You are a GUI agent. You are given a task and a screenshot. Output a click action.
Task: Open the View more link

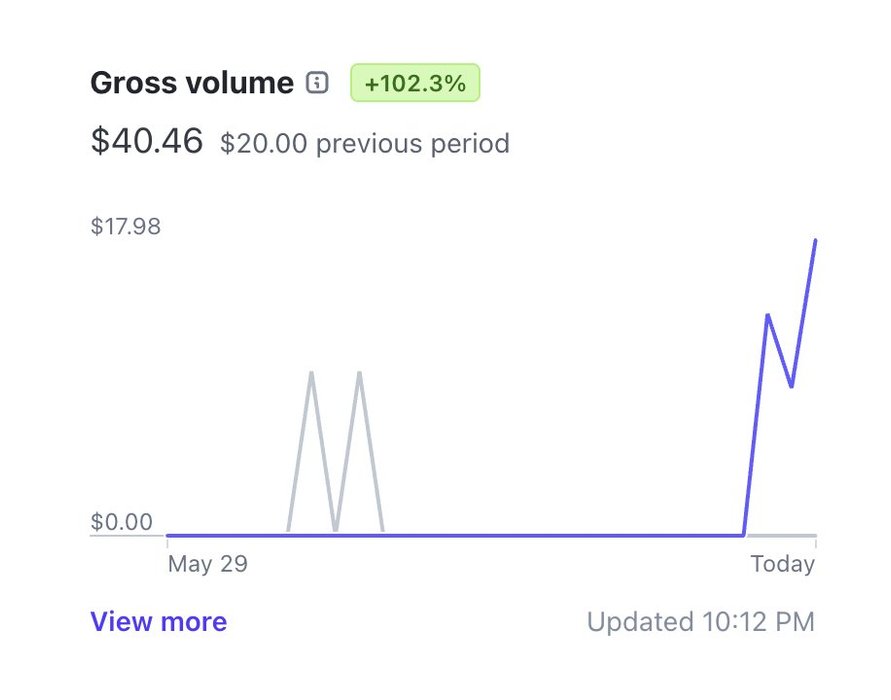158,622
